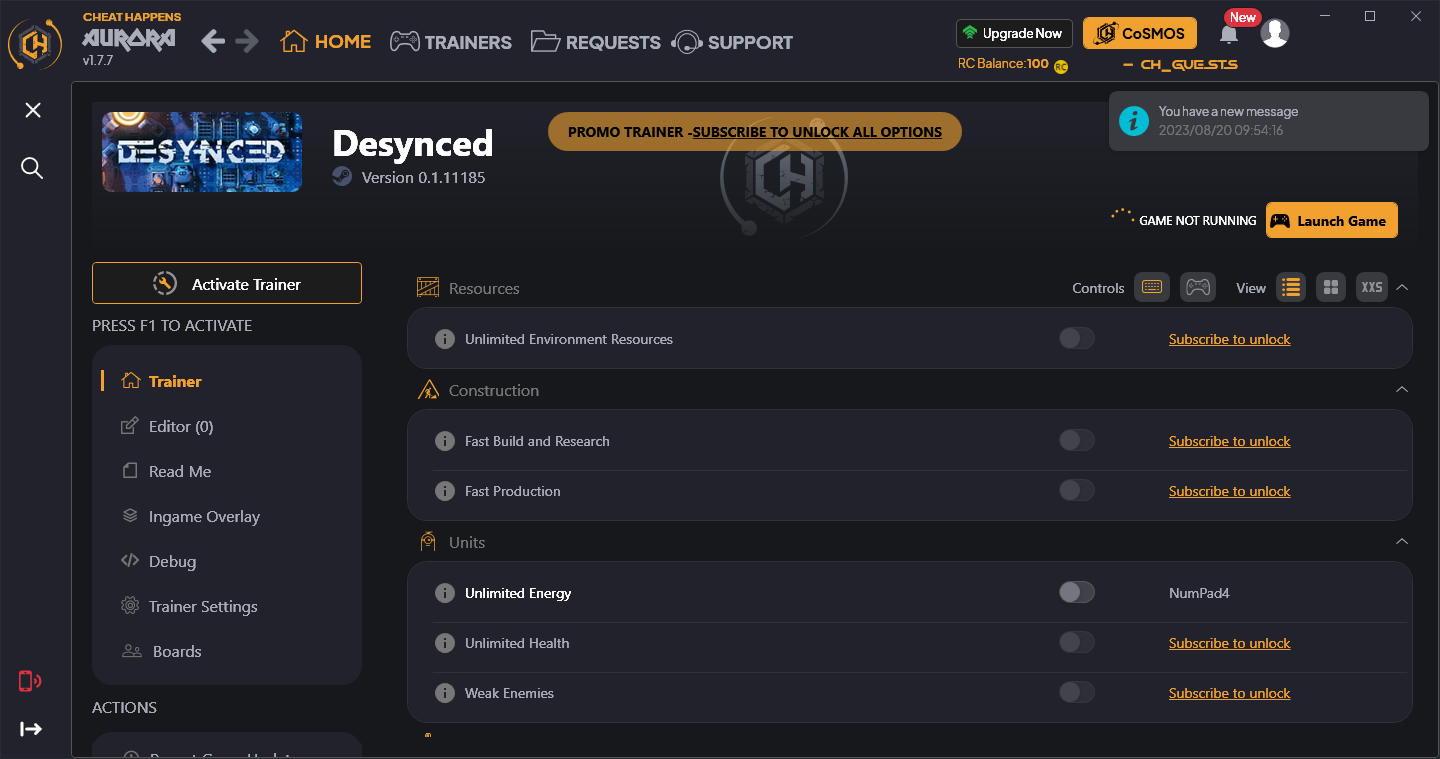
Task: Click the Upgrade Now button
Action: (x=1014, y=33)
